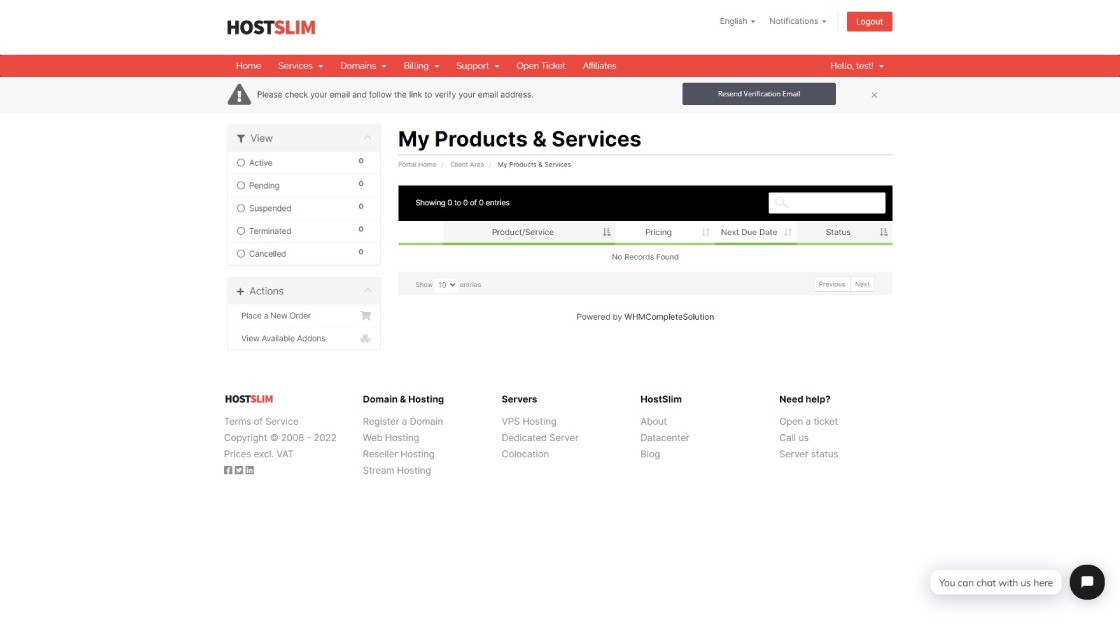The height and width of the screenshot is (630, 1120).
Task: Open live chat with the chat bubble icon
Action: coord(1087,582)
